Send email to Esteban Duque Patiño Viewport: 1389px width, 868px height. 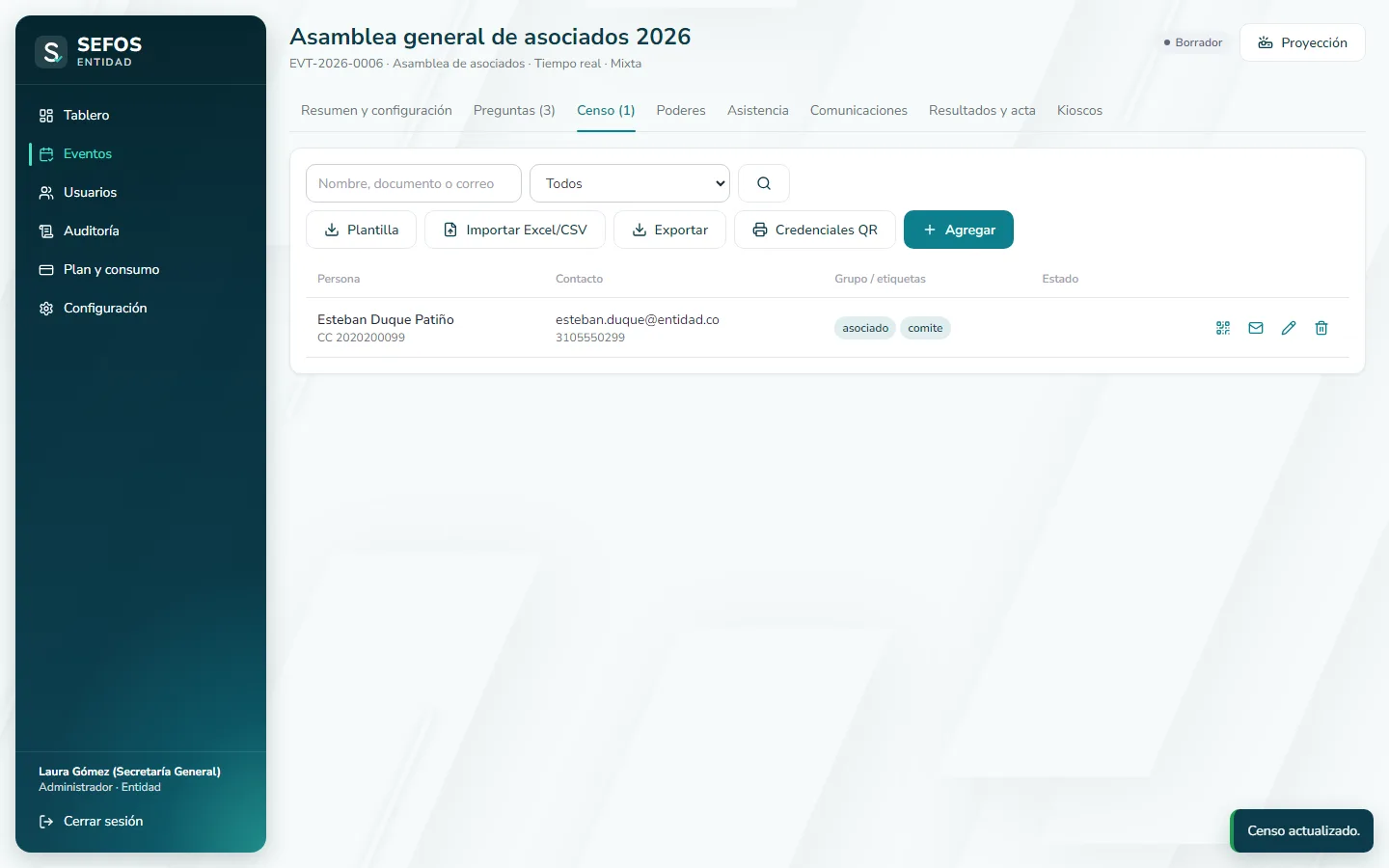click(x=1256, y=328)
